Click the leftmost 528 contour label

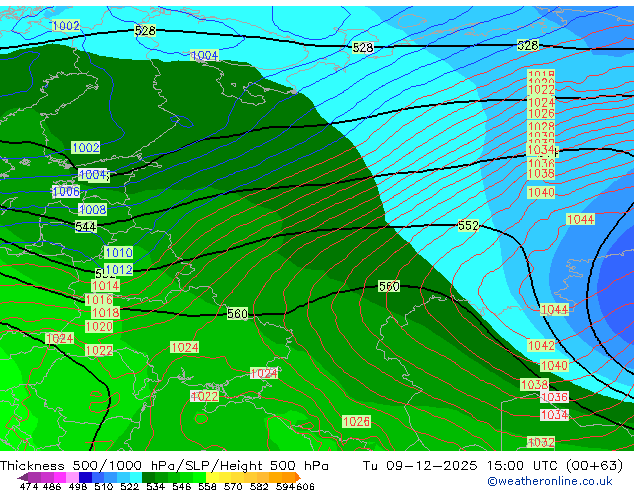point(145,30)
